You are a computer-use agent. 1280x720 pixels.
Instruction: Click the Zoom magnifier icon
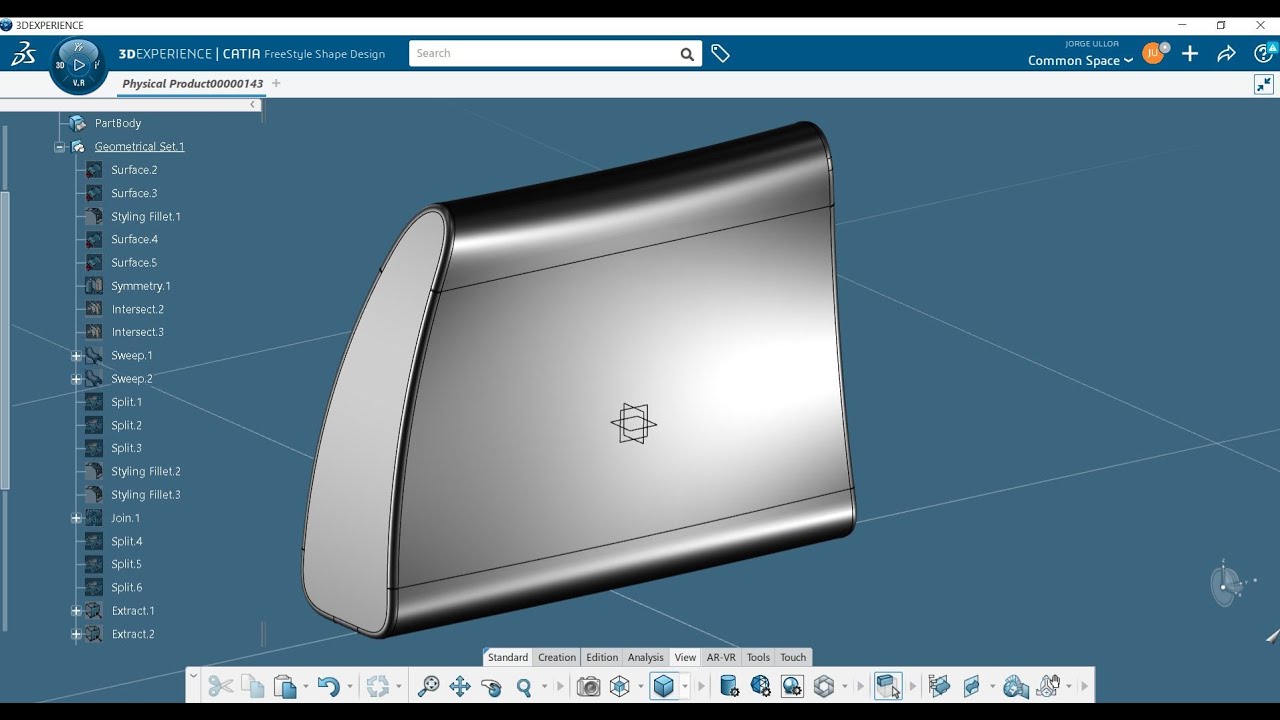point(523,687)
